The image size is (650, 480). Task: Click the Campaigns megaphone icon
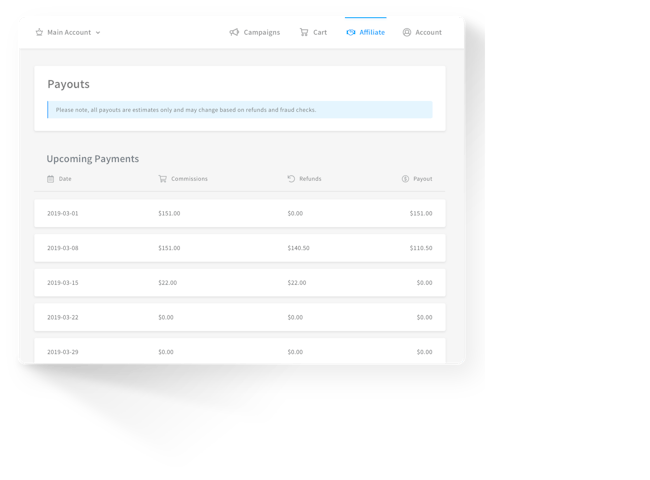234,32
